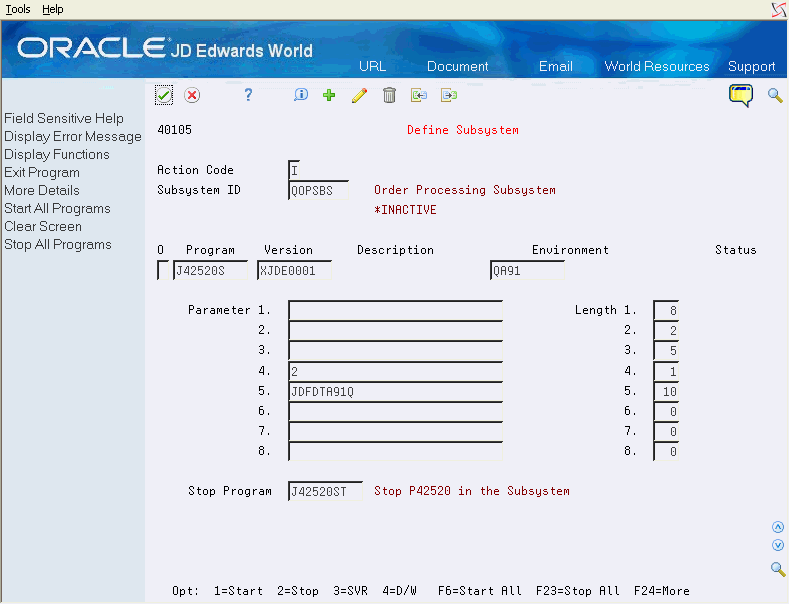This screenshot has width=789, height=604.
Task: Click the red X cancel icon
Action: pos(192,95)
